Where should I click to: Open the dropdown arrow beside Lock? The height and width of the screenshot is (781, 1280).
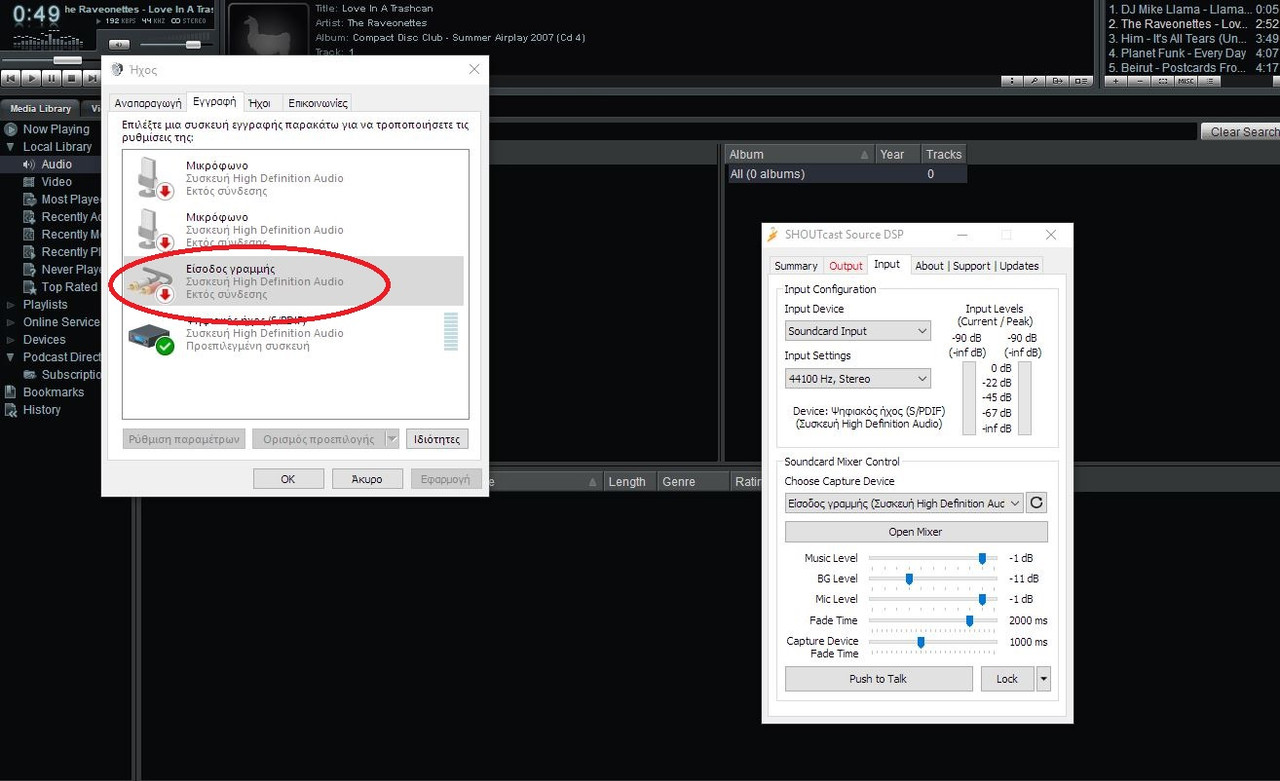1044,679
